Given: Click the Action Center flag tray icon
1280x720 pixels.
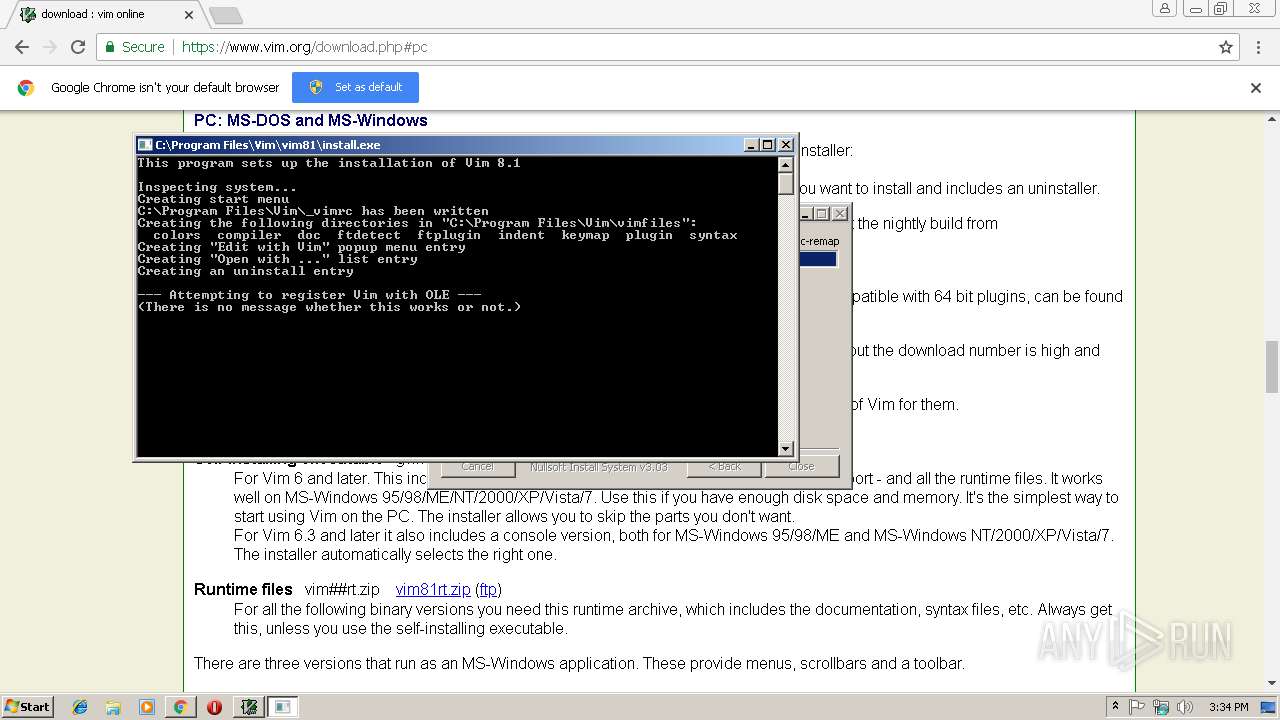Looking at the screenshot, I should point(1137,707).
